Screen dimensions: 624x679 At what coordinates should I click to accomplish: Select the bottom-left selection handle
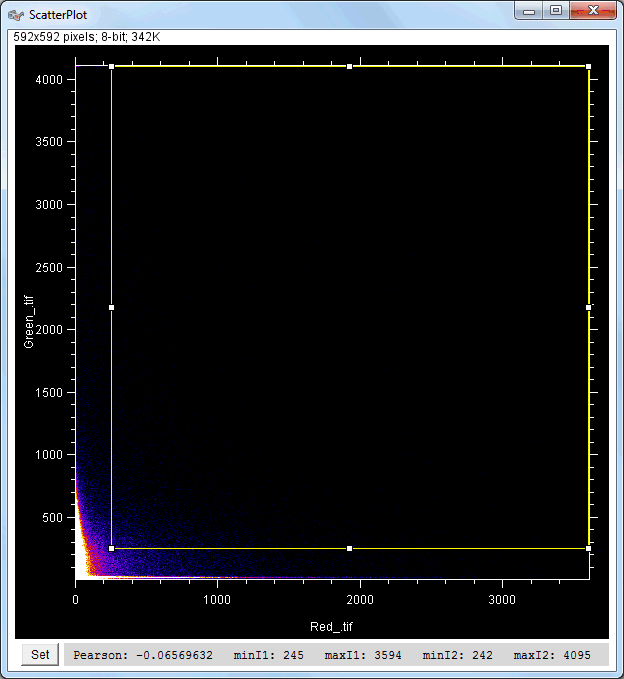click(111, 549)
